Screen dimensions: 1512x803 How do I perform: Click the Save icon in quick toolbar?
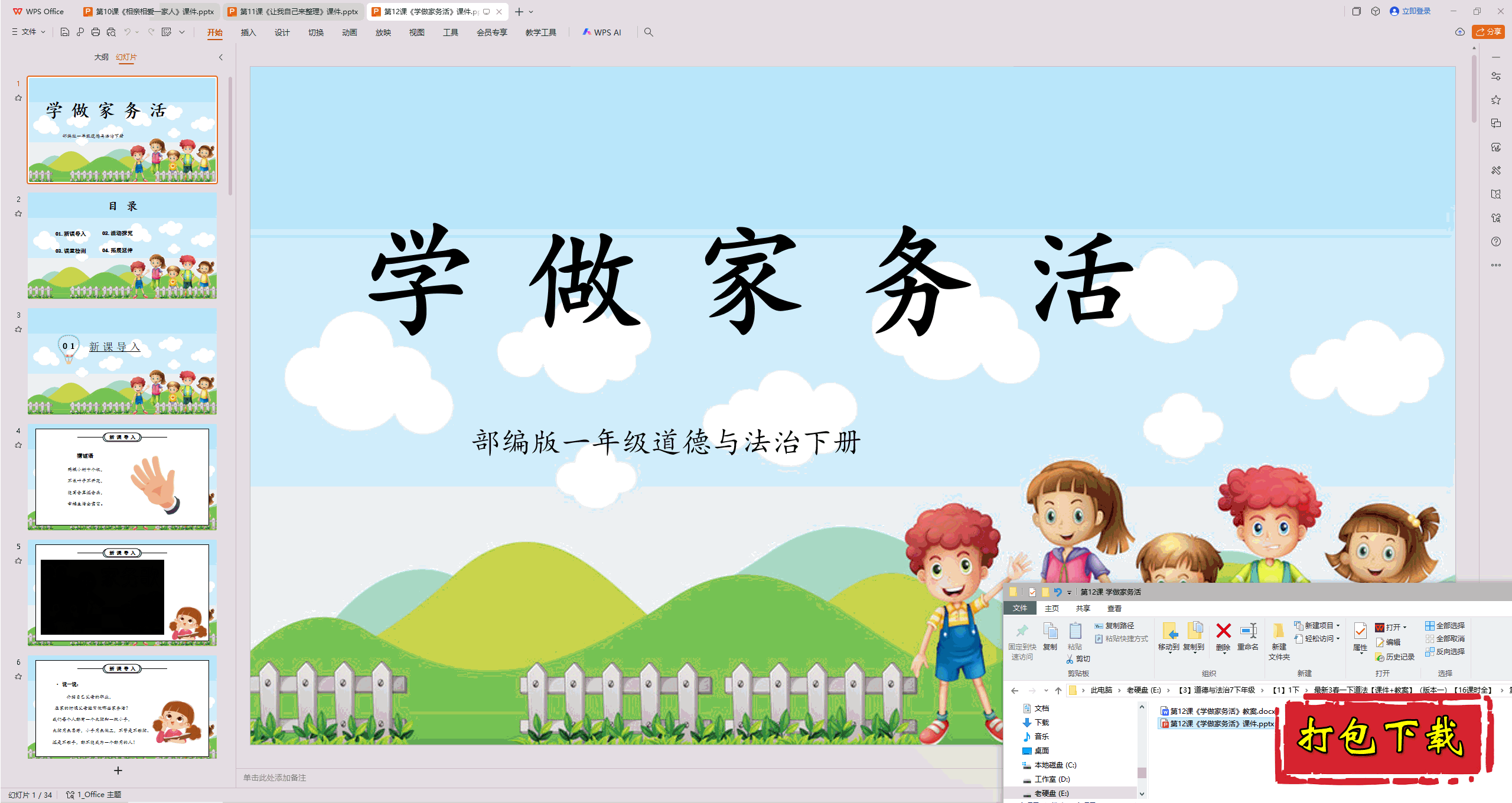coord(65,32)
